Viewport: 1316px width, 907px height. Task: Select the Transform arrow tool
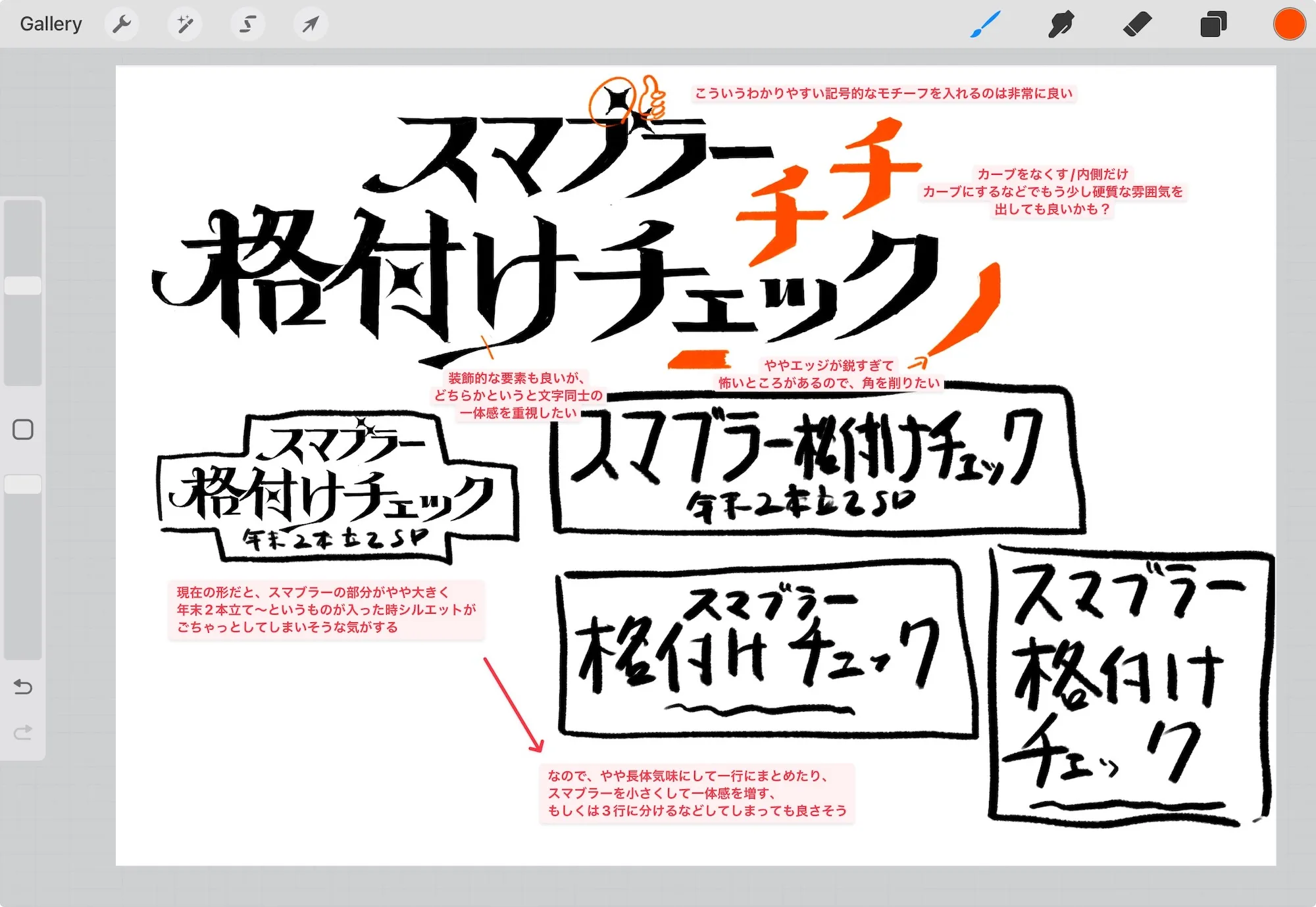click(x=311, y=24)
